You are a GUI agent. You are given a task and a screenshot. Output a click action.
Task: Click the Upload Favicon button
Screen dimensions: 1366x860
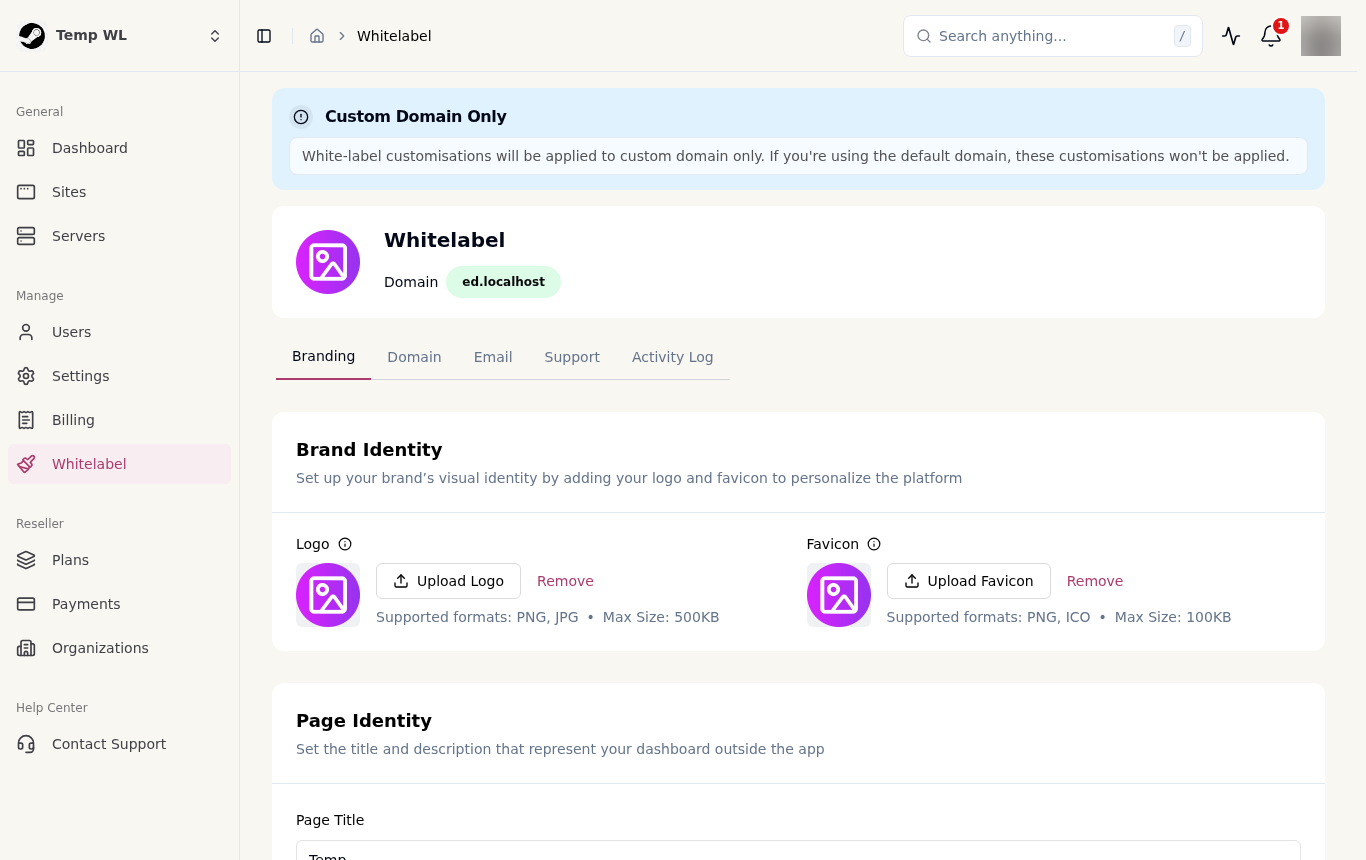[968, 581]
